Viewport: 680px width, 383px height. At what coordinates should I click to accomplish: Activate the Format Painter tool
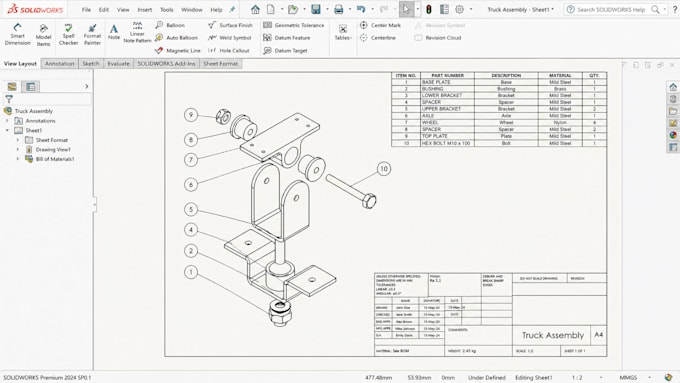coord(92,34)
